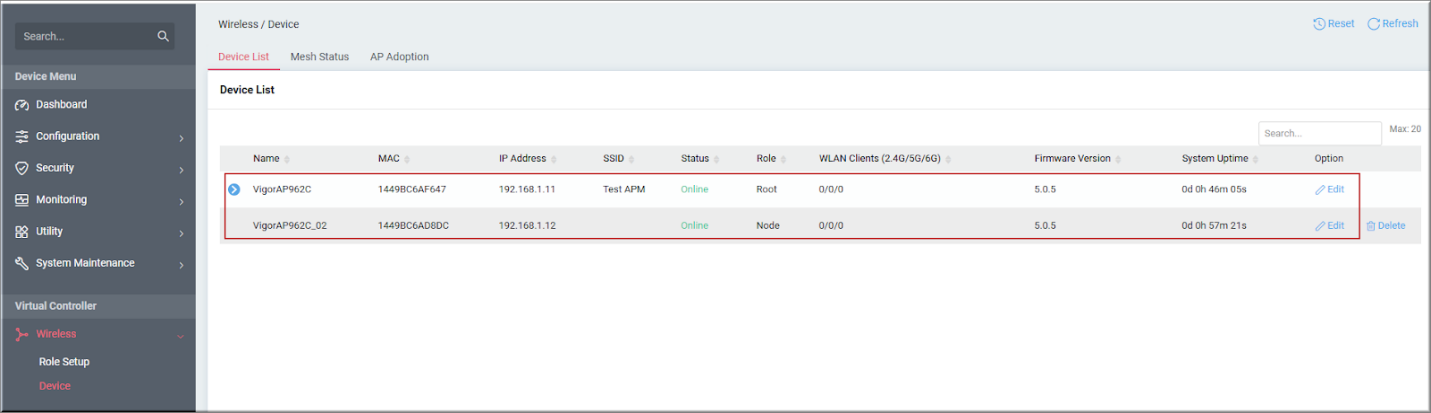This screenshot has width=1431, height=413.
Task: Click trash icon for VigorAP962C_02
Action: (1371, 226)
